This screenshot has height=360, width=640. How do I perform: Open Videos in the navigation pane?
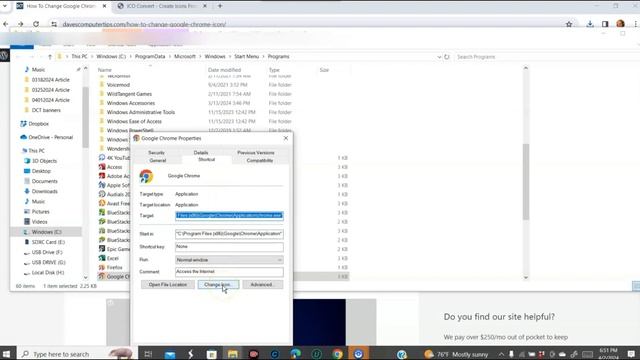click(39, 222)
